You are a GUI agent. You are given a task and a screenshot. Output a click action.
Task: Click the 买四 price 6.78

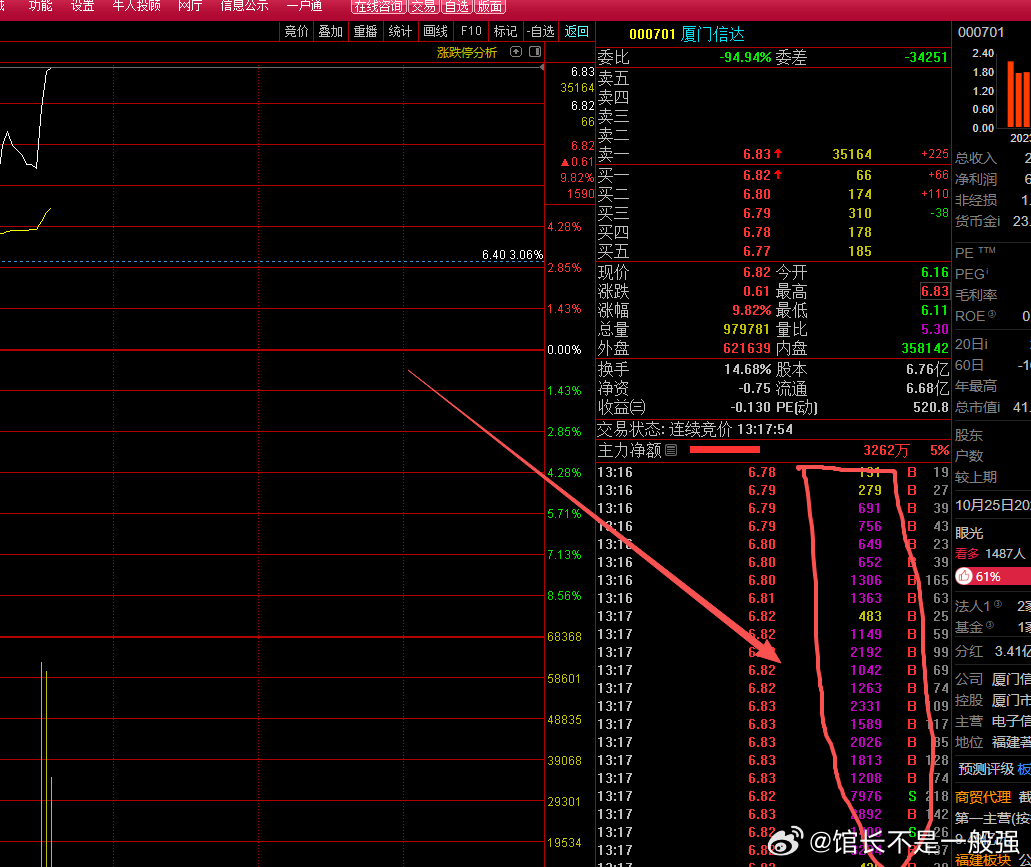point(757,233)
